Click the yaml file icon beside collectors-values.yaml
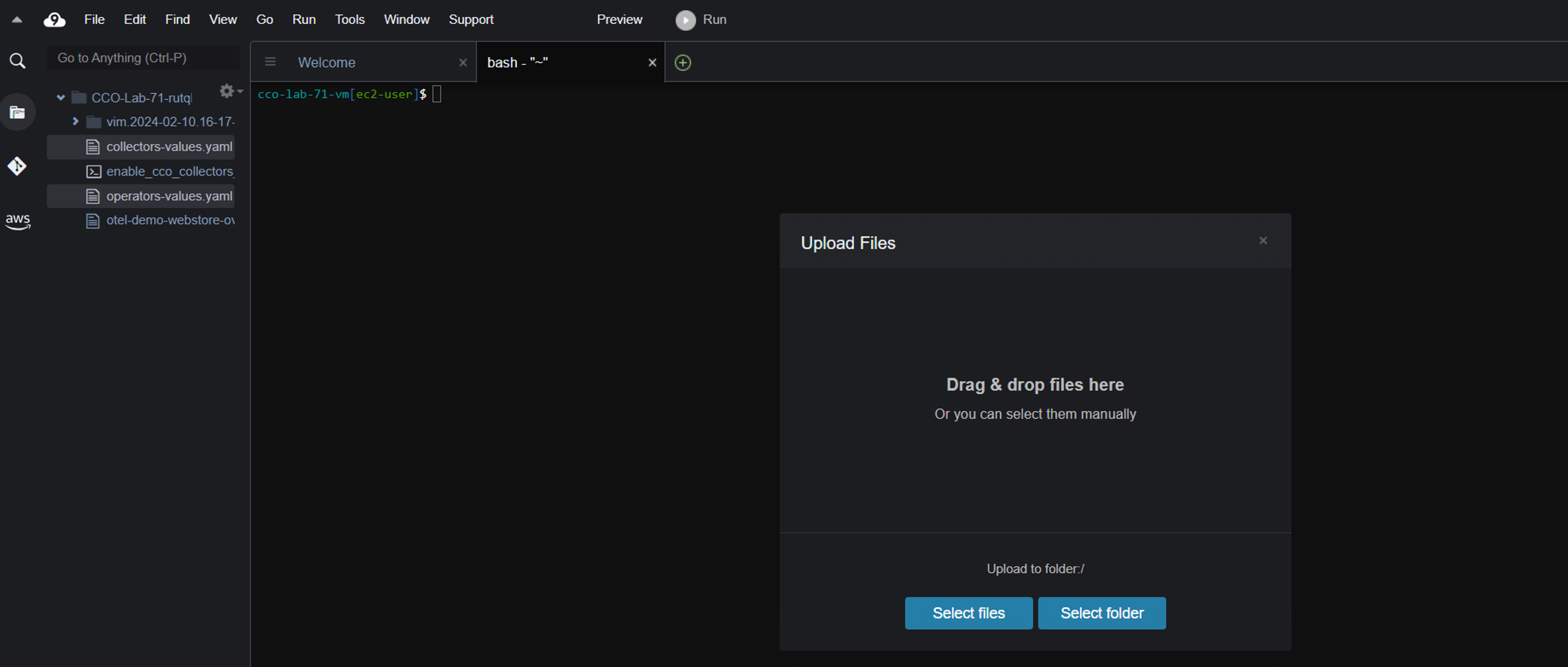Image resolution: width=1568 pixels, height=667 pixels. [x=93, y=147]
